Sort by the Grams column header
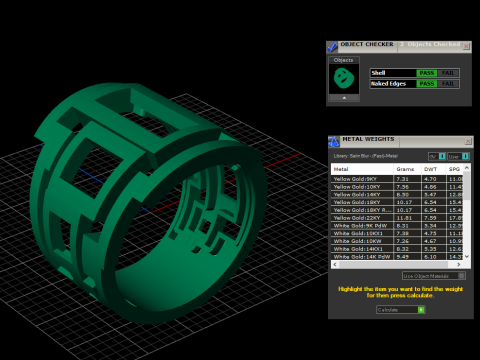 tap(407, 169)
